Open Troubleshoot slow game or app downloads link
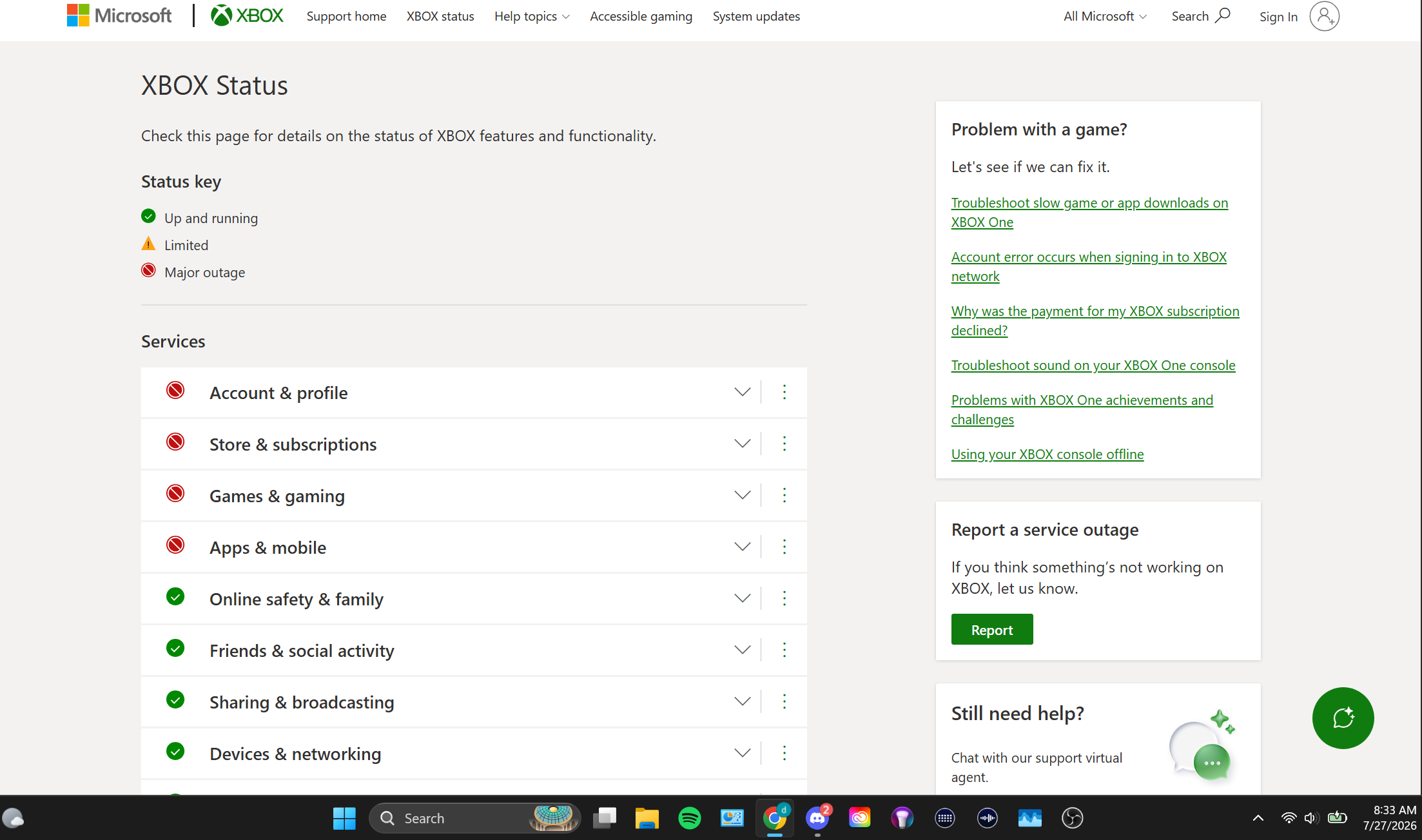 pyautogui.click(x=1089, y=212)
